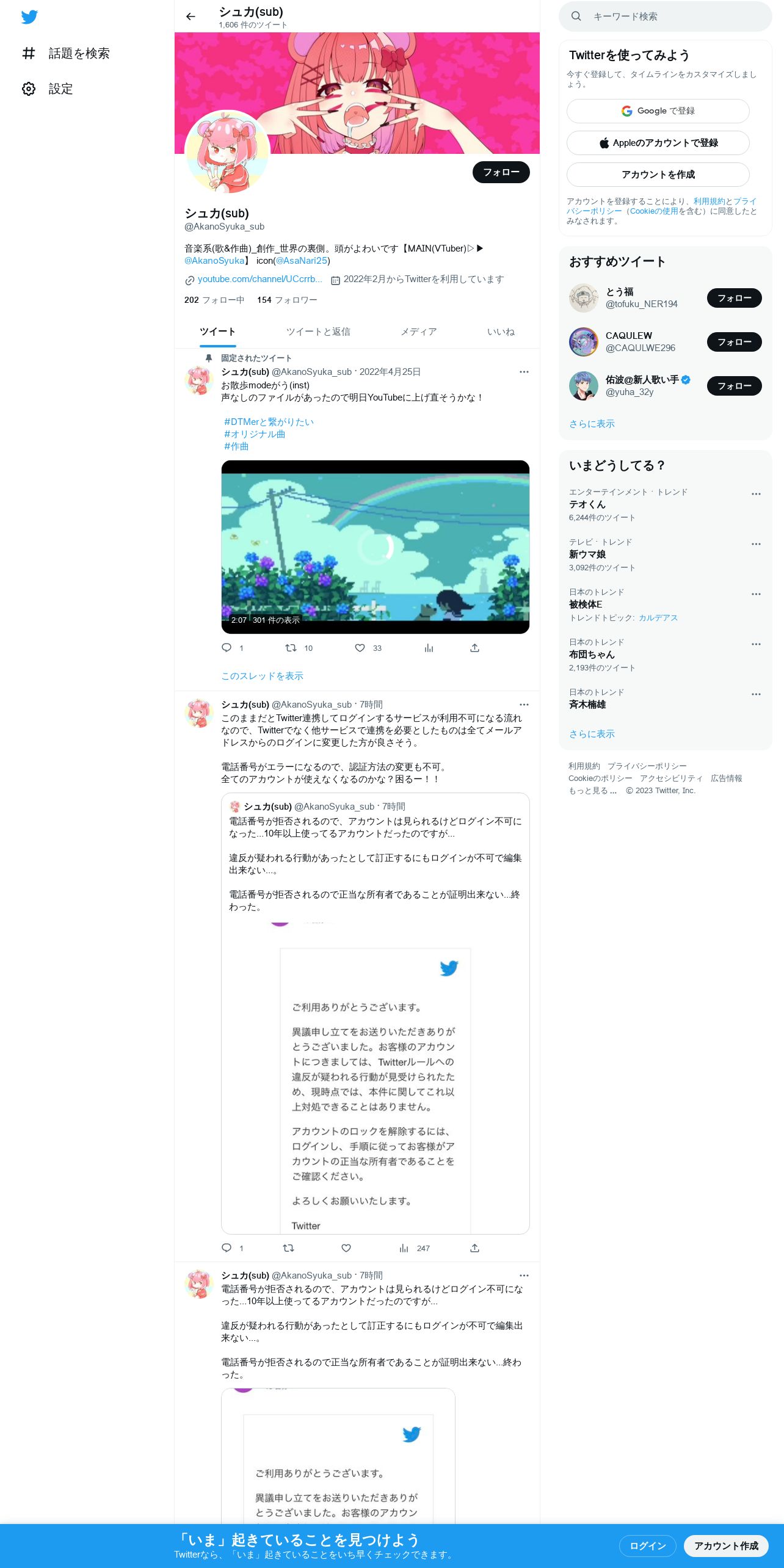Follow 佑波@新人歌い手 account
This screenshot has width=784, height=1568.
point(735,386)
